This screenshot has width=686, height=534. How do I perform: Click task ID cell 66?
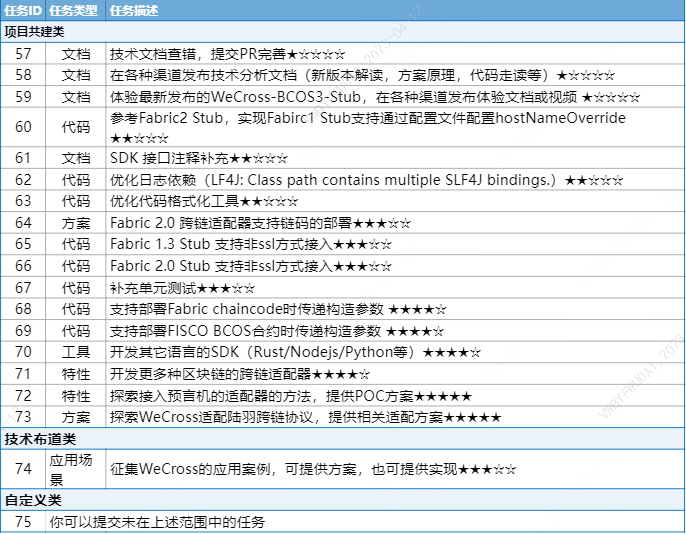[x=23, y=266]
